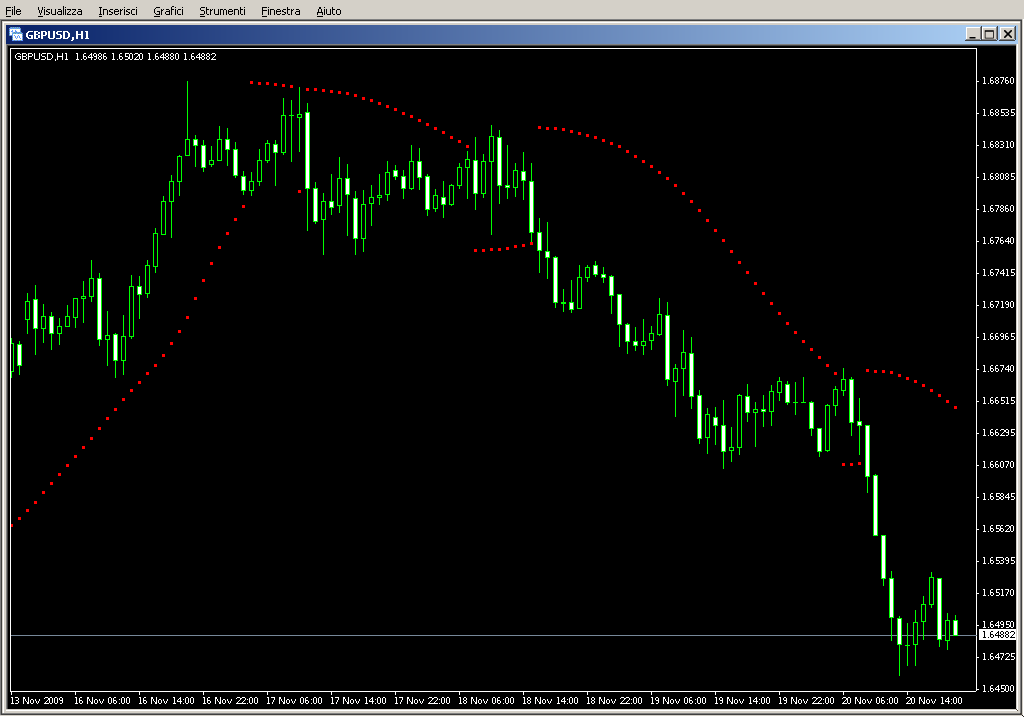The image size is (1024, 717).
Task: Click the 13 Nov 2009 time label
Action: (x=37, y=701)
